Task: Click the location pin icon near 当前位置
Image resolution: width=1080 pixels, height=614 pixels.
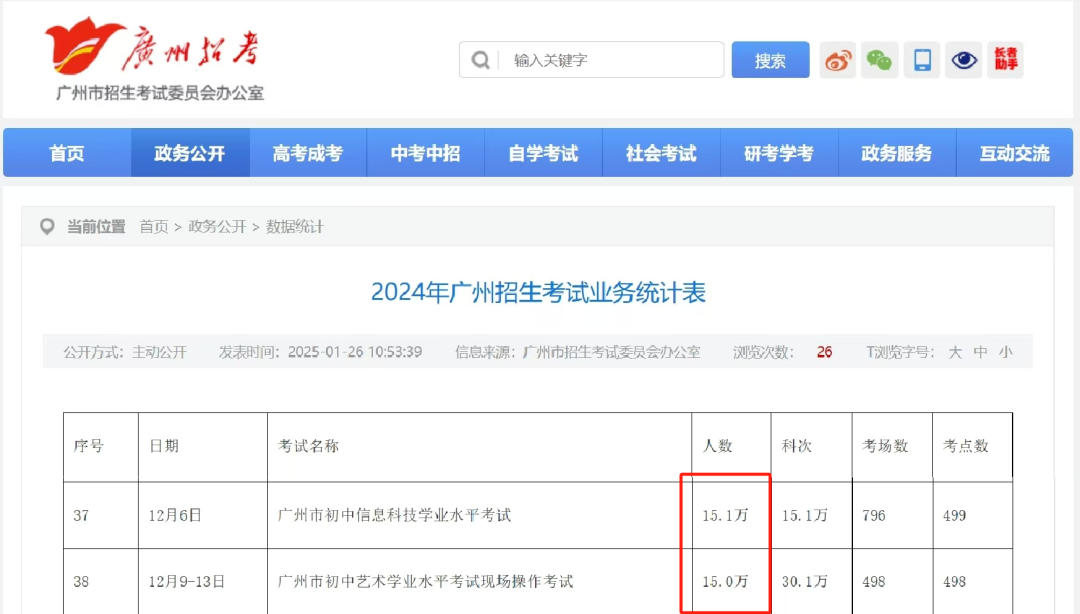Action: click(x=47, y=227)
